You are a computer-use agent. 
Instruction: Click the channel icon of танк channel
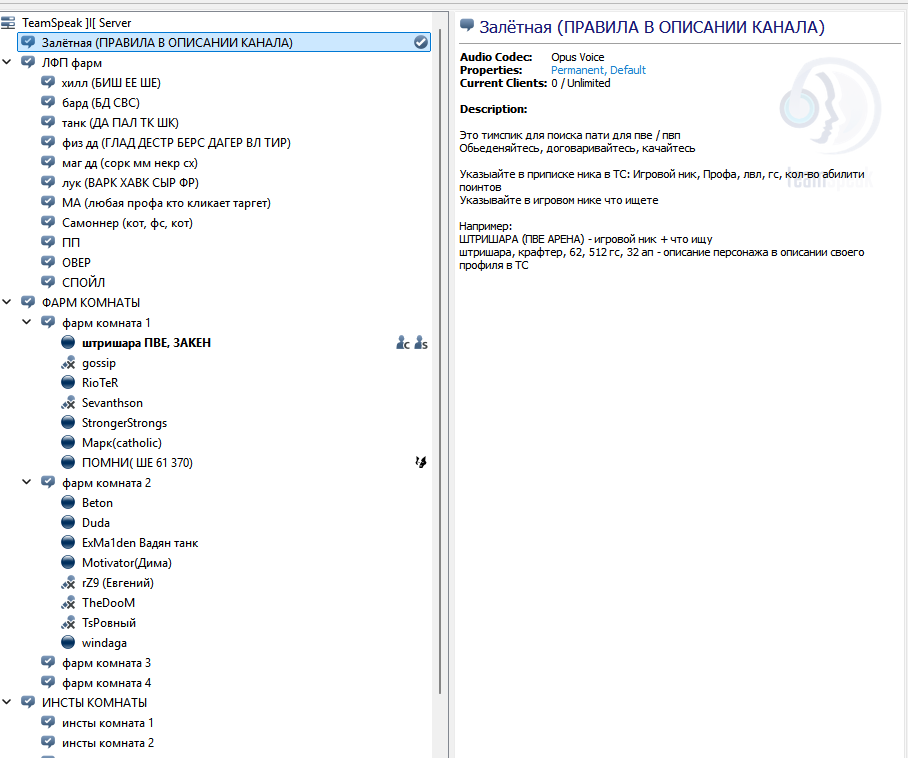48,122
